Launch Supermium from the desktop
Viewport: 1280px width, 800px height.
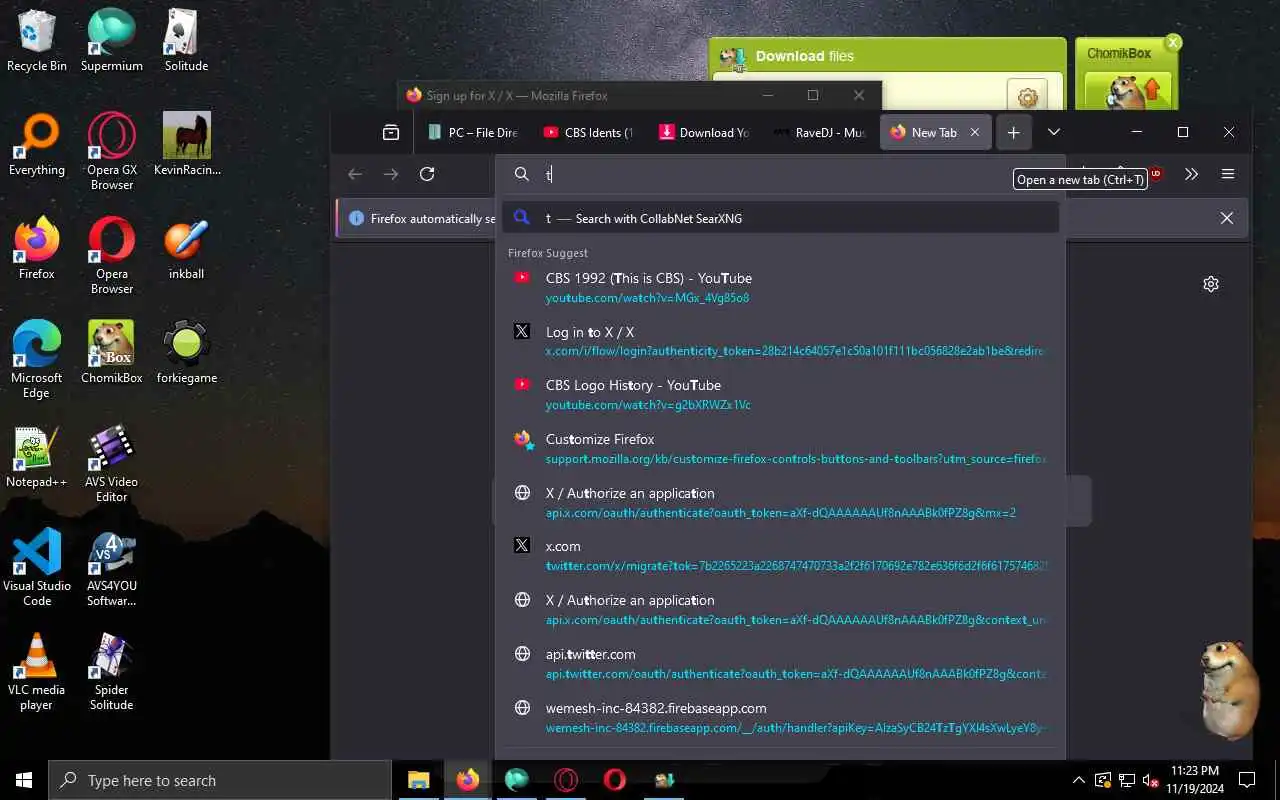click(112, 40)
